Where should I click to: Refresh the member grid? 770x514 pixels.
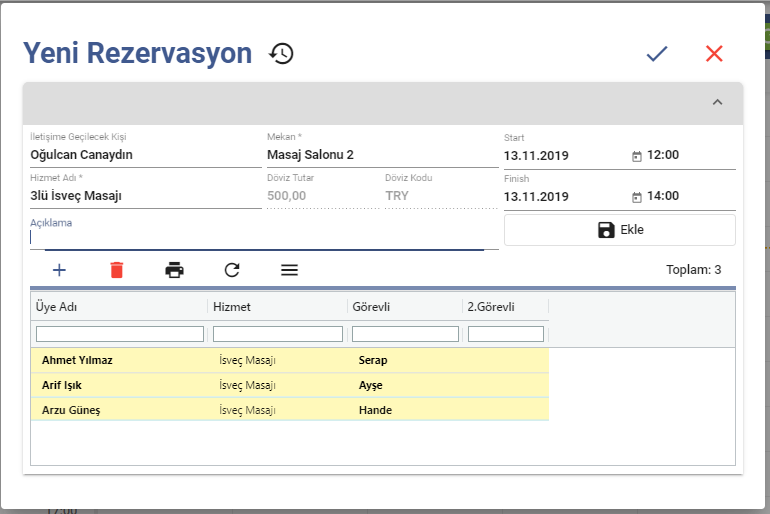coord(232,270)
